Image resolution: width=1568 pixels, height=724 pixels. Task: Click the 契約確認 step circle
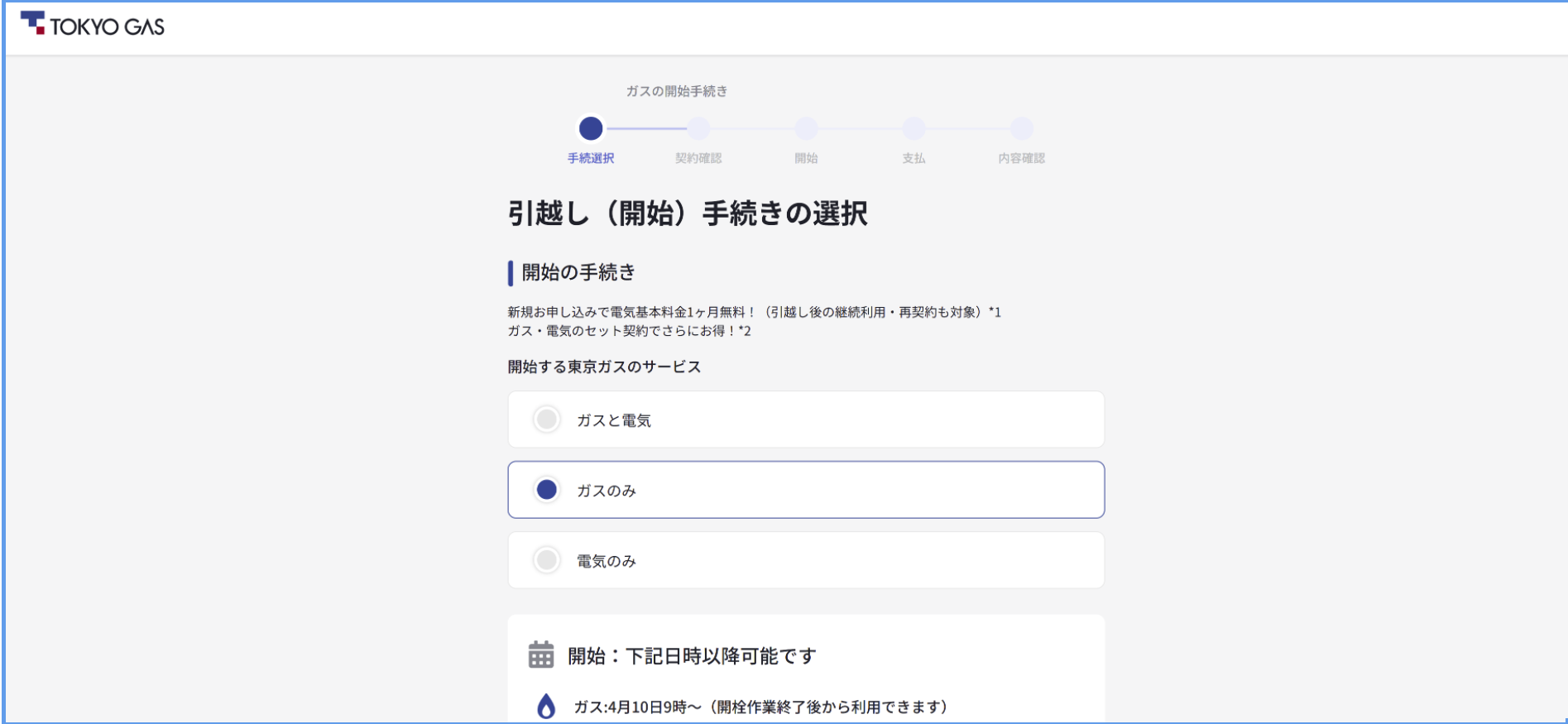pyautogui.click(x=698, y=128)
